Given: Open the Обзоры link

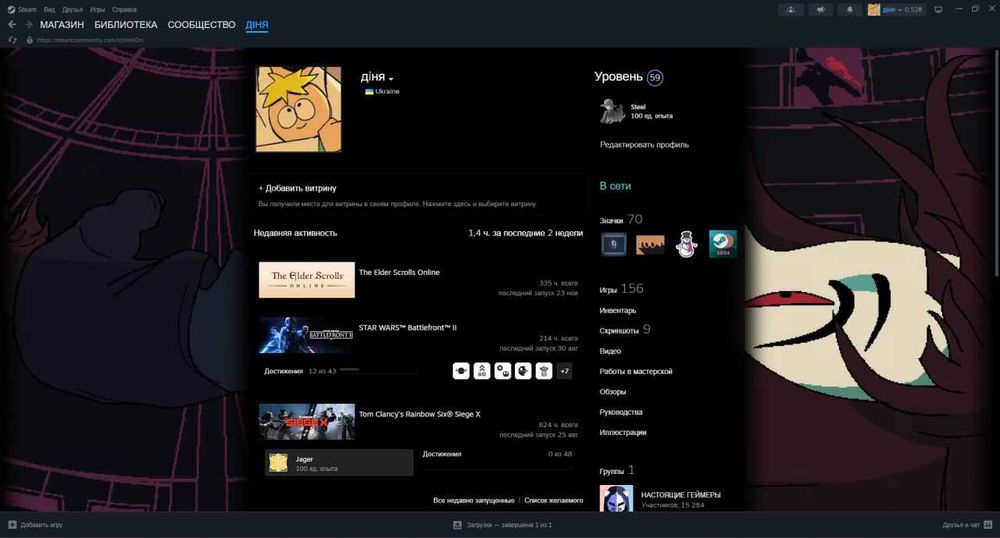Looking at the screenshot, I should pyautogui.click(x=612, y=391).
